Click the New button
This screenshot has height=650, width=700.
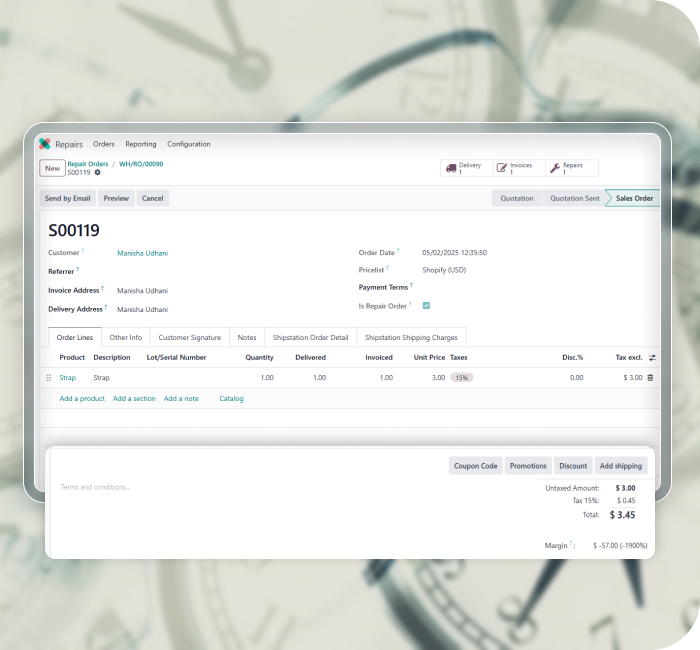[x=52, y=168]
